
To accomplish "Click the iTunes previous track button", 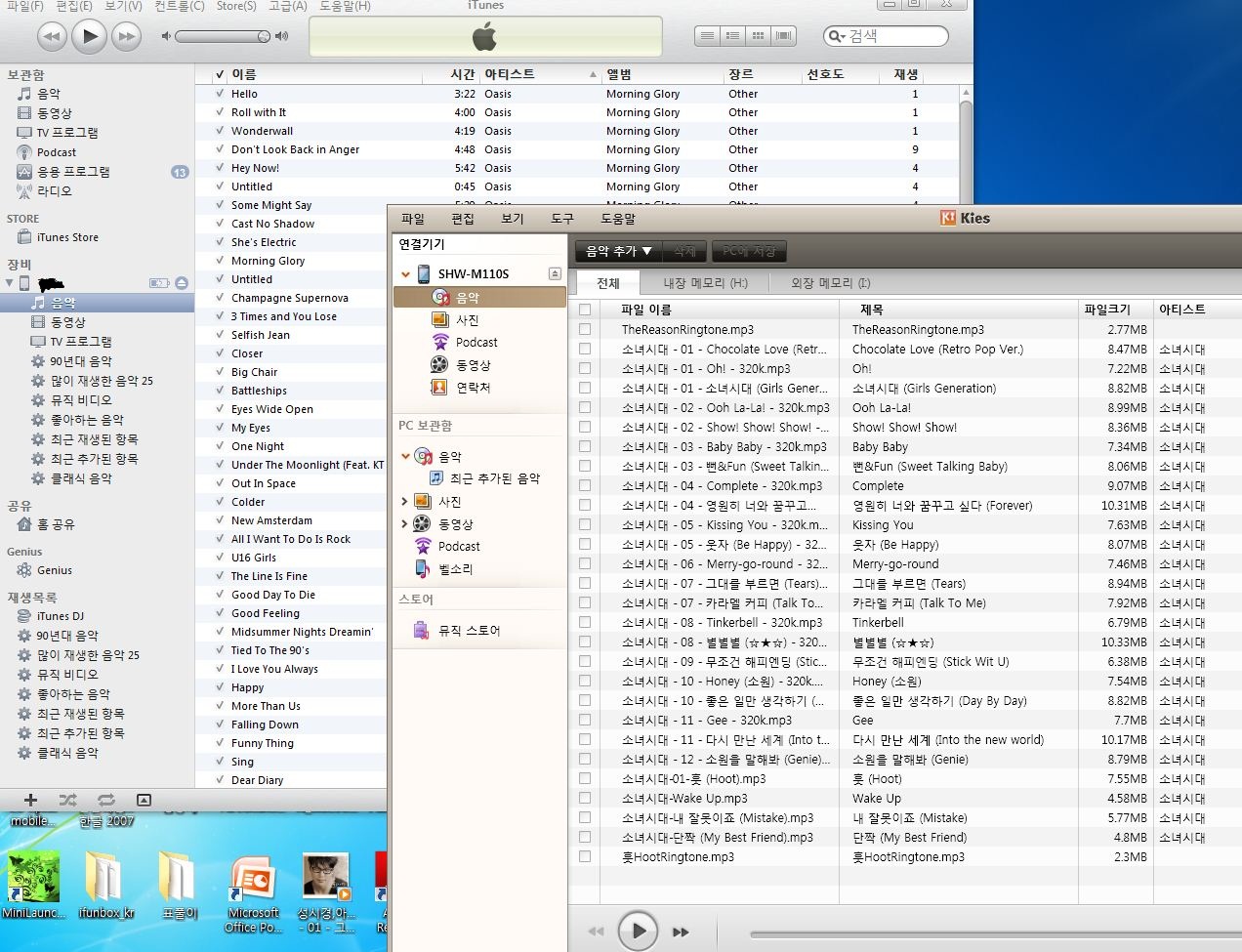I will [52, 37].
